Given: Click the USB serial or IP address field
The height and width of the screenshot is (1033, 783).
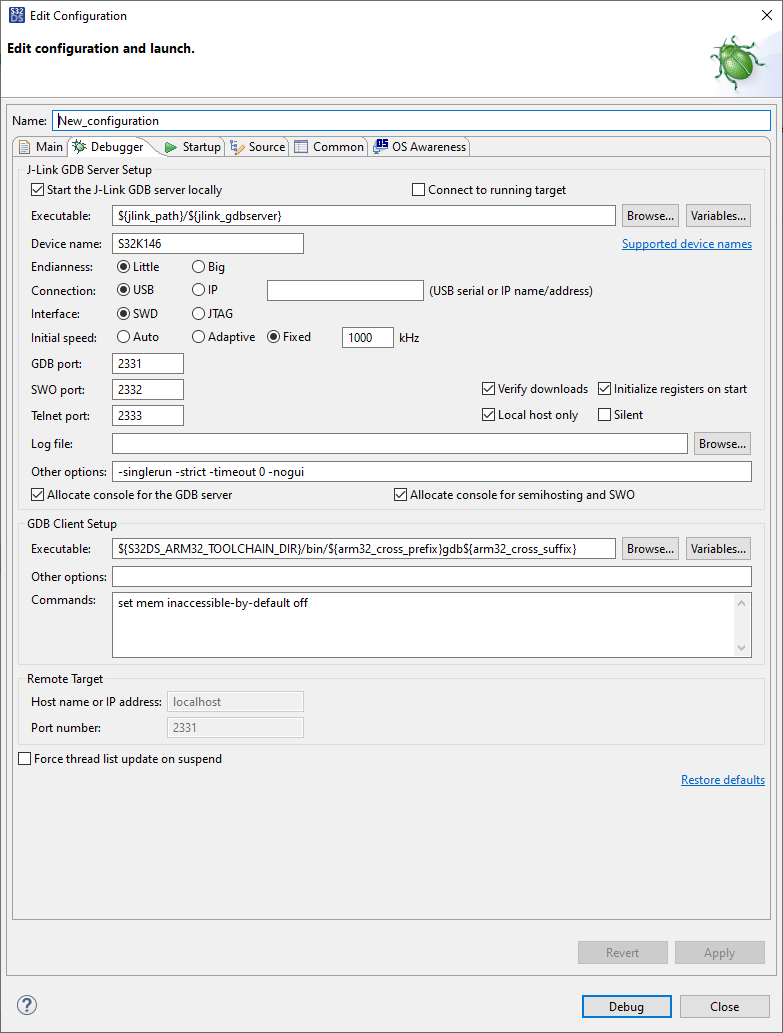Looking at the screenshot, I should click(345, 291).
